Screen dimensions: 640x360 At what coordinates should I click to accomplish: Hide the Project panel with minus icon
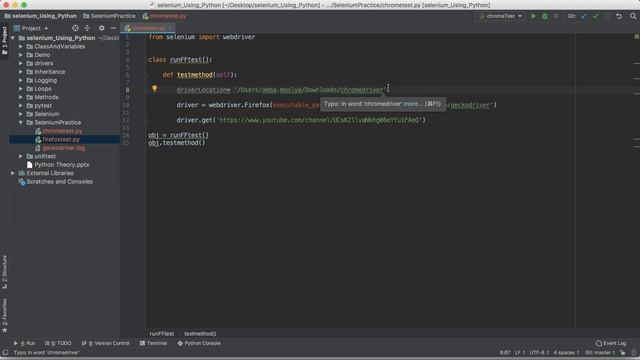(113, 28)
